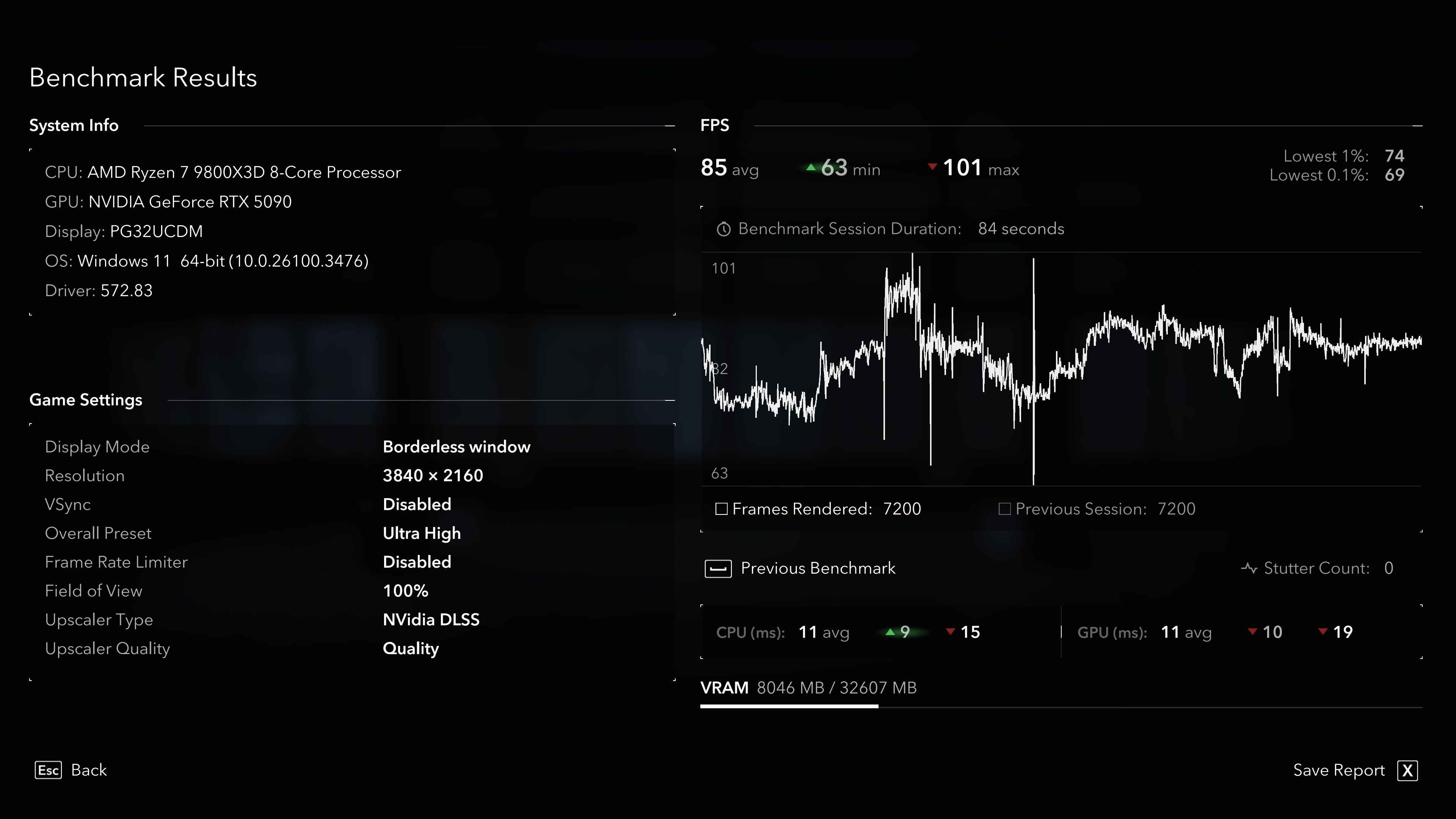1456x819 pixels.
Task: Click the red arrow next to 101 max
Action: click(932, 166)
